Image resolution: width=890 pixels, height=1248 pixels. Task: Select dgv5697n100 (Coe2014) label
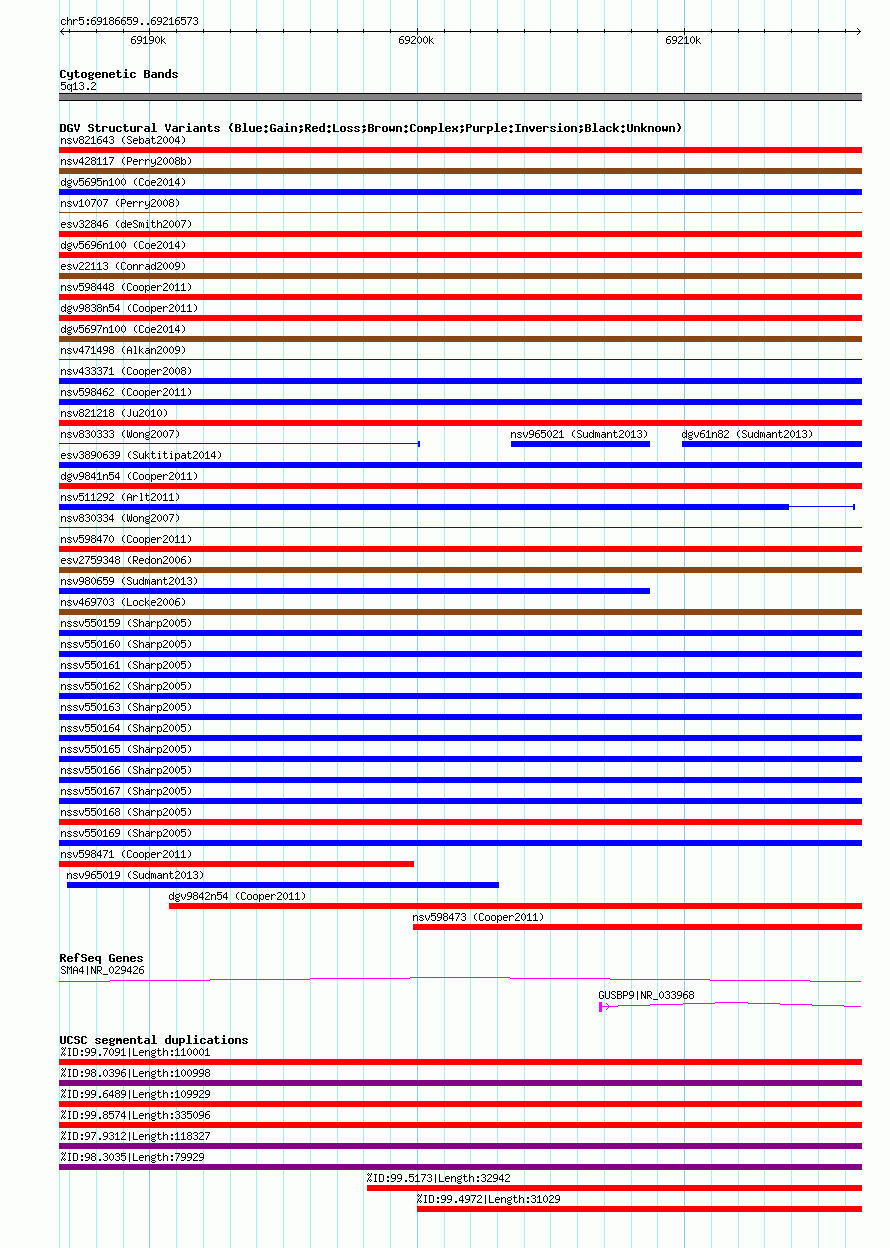122,329
